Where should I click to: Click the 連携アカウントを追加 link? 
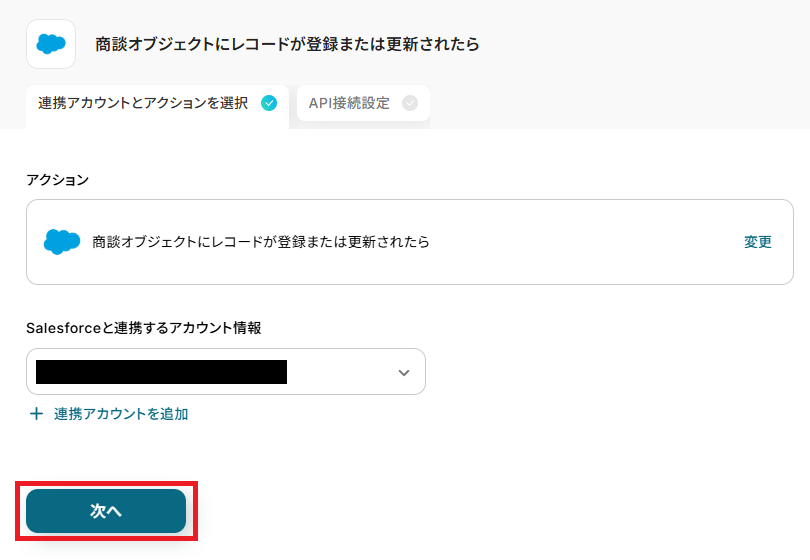[x=121, y=414]
